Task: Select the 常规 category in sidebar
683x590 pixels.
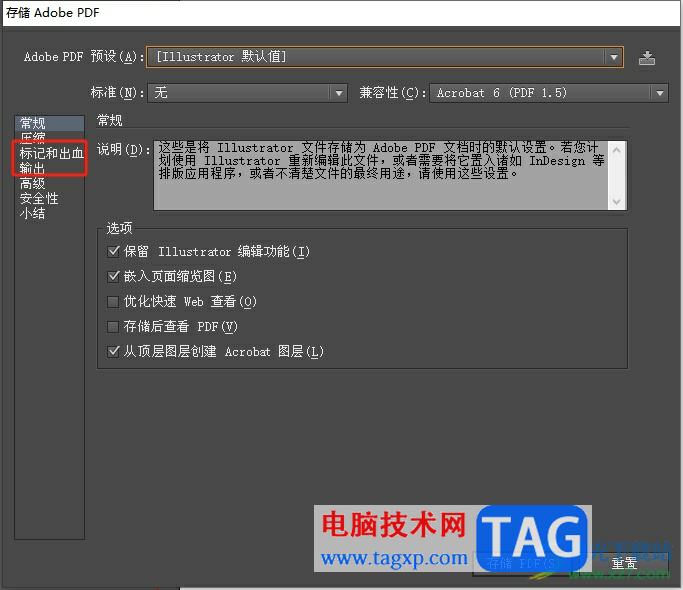Action: click(49, 123)
